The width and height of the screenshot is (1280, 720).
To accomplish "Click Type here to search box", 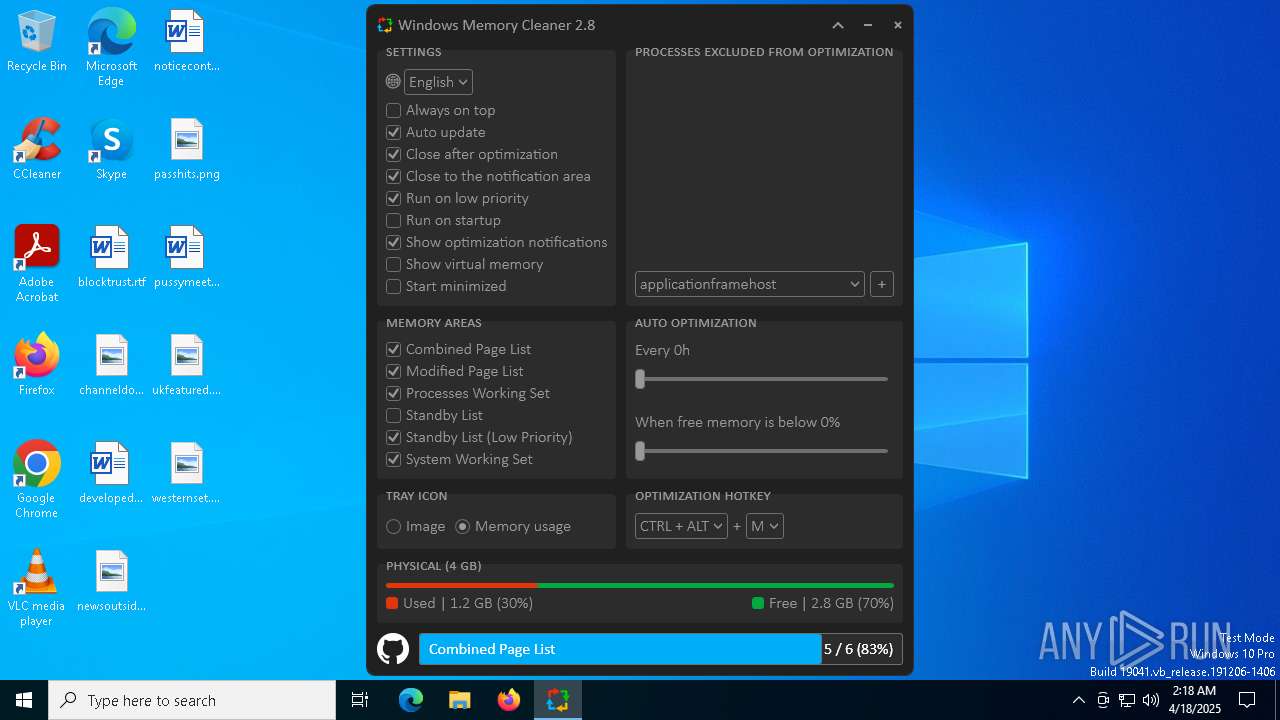I will click(x=192, y=700).
